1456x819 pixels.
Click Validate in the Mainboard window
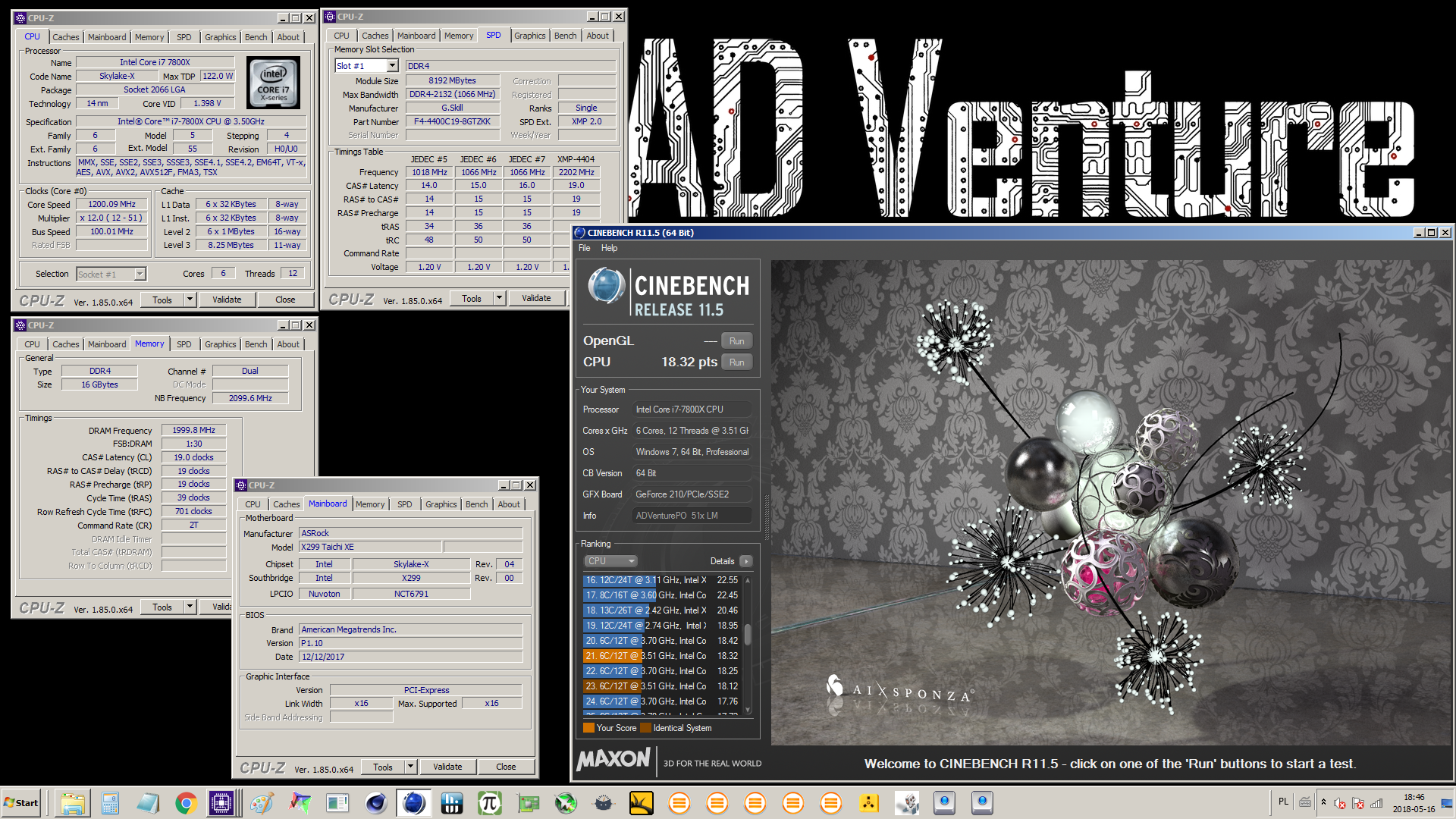[x=447, y=767]
